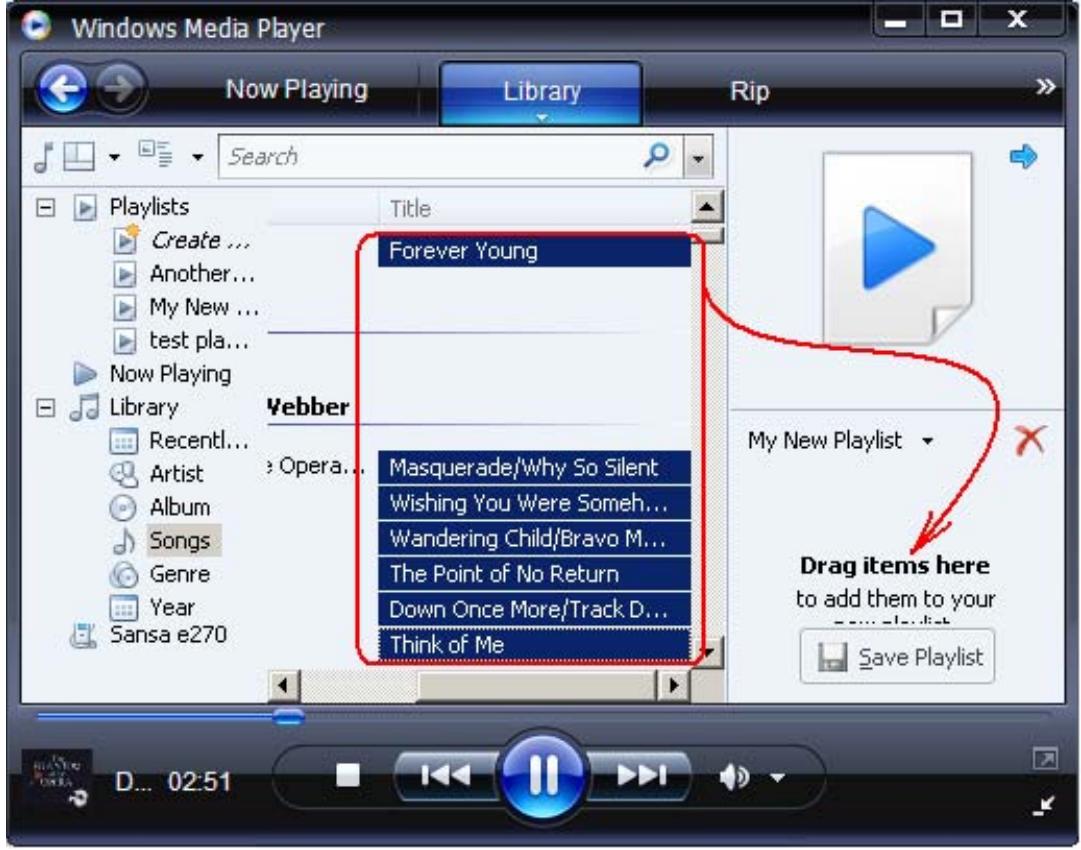Open the Another... playlist
1081x850 pixels.
pos(184,274)
